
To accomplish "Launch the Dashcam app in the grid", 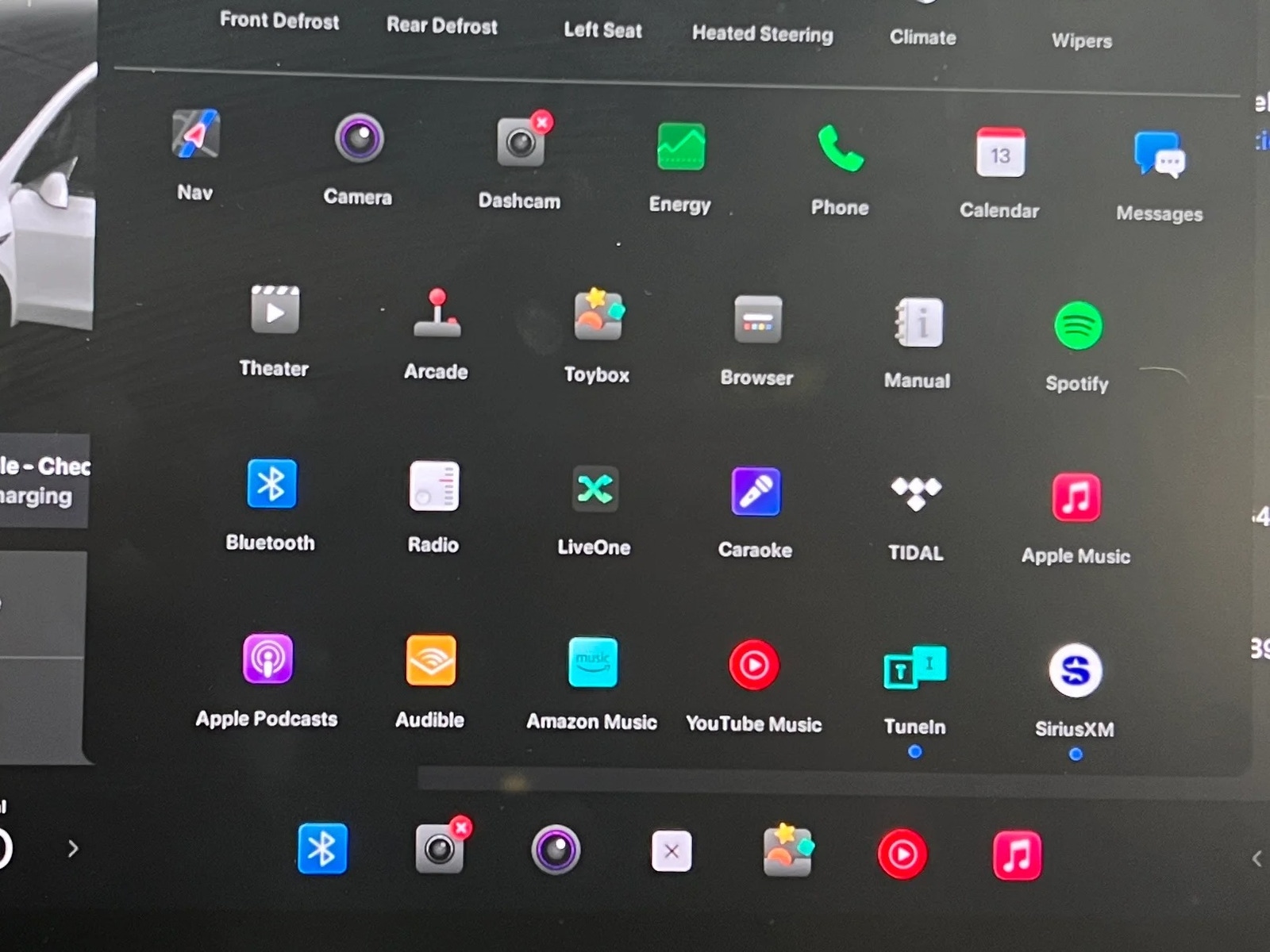I will (x=521, y=143).
